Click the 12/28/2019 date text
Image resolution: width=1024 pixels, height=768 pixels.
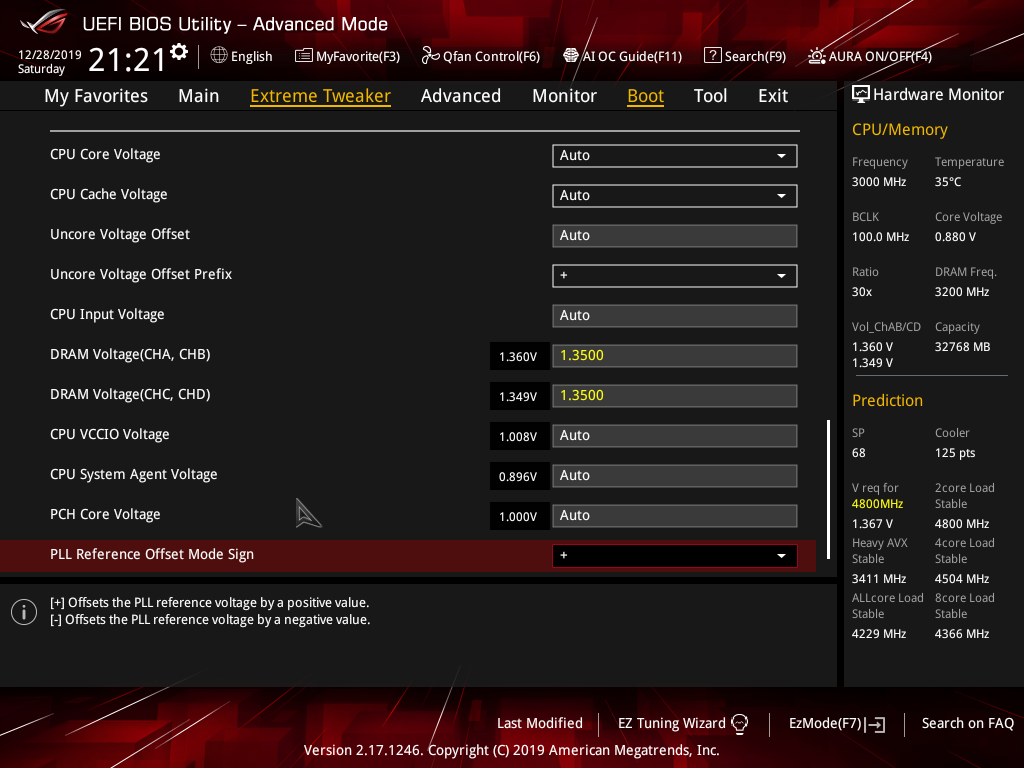[50, 54]
